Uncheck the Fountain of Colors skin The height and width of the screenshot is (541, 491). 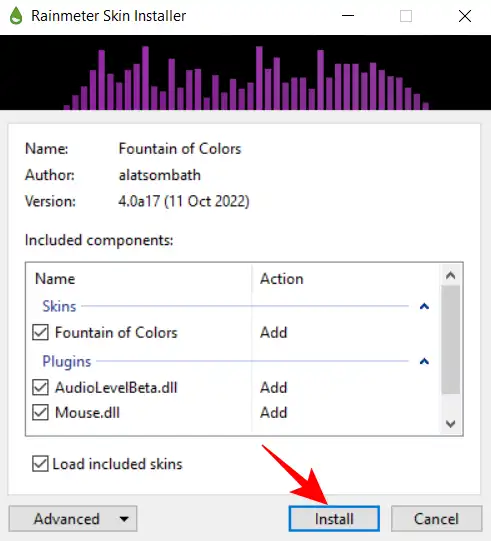40,333
